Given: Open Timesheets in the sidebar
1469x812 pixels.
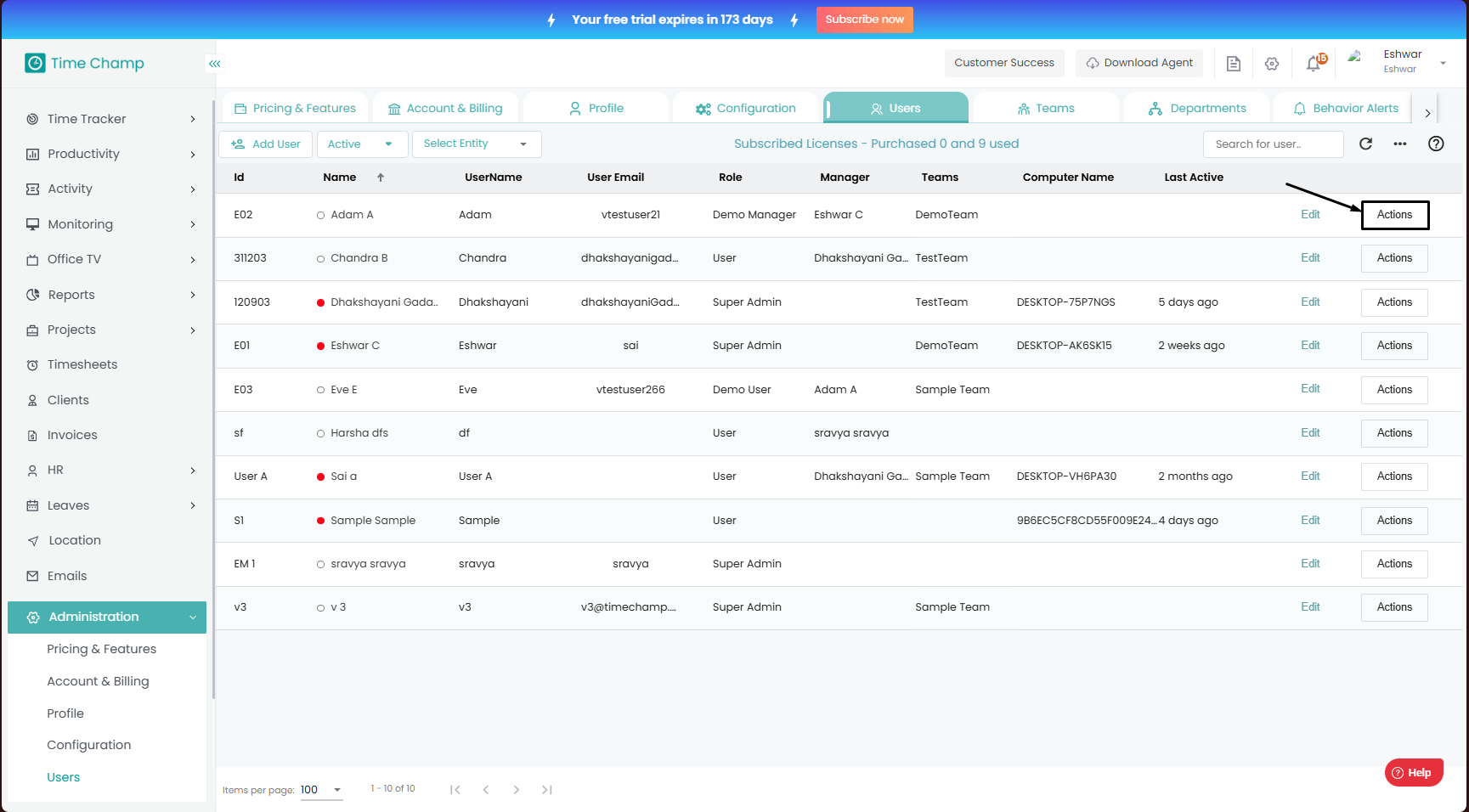Looking at the screenshot, I should [82, 364].
